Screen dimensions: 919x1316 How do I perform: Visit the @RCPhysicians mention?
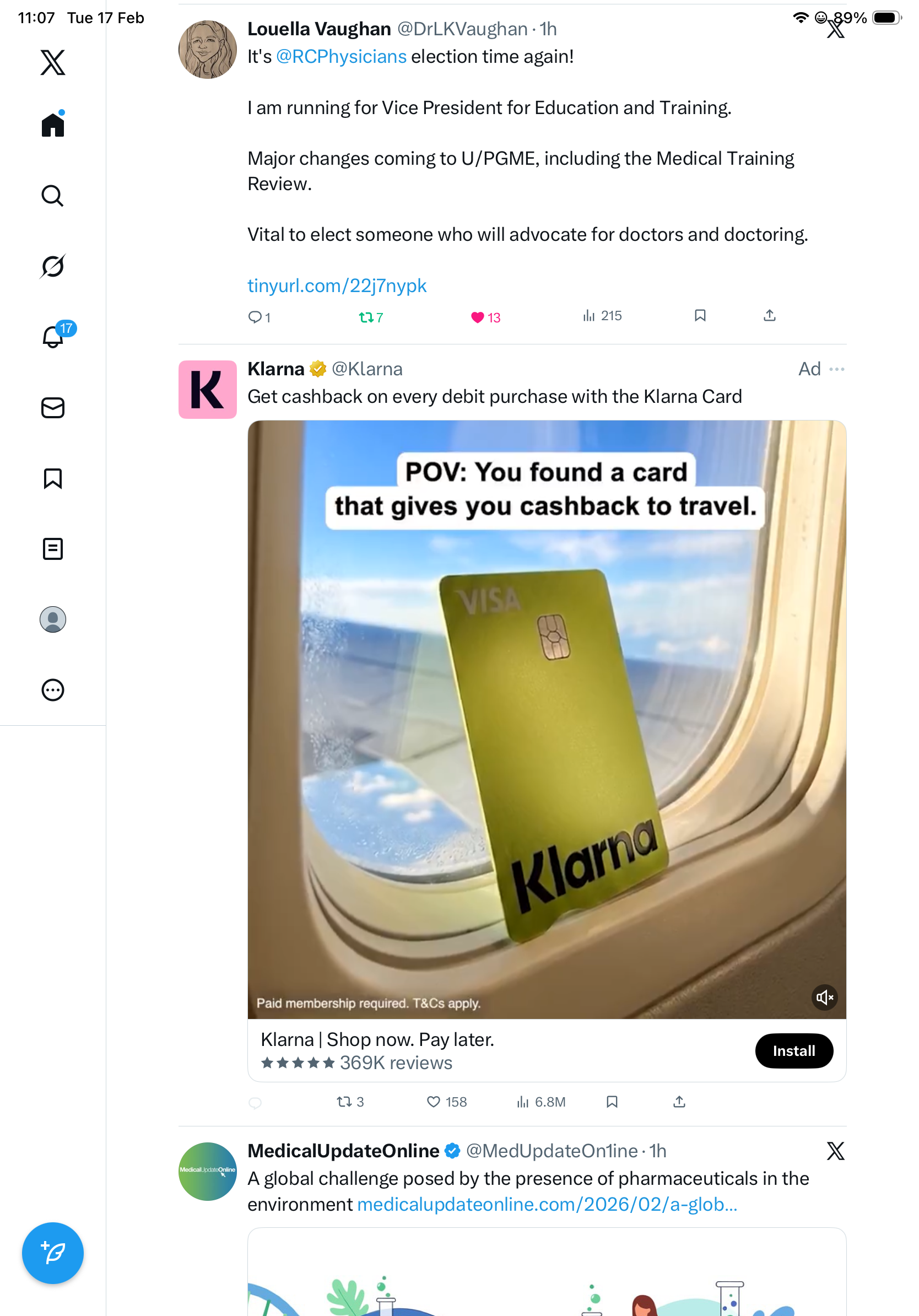[341, 57]
